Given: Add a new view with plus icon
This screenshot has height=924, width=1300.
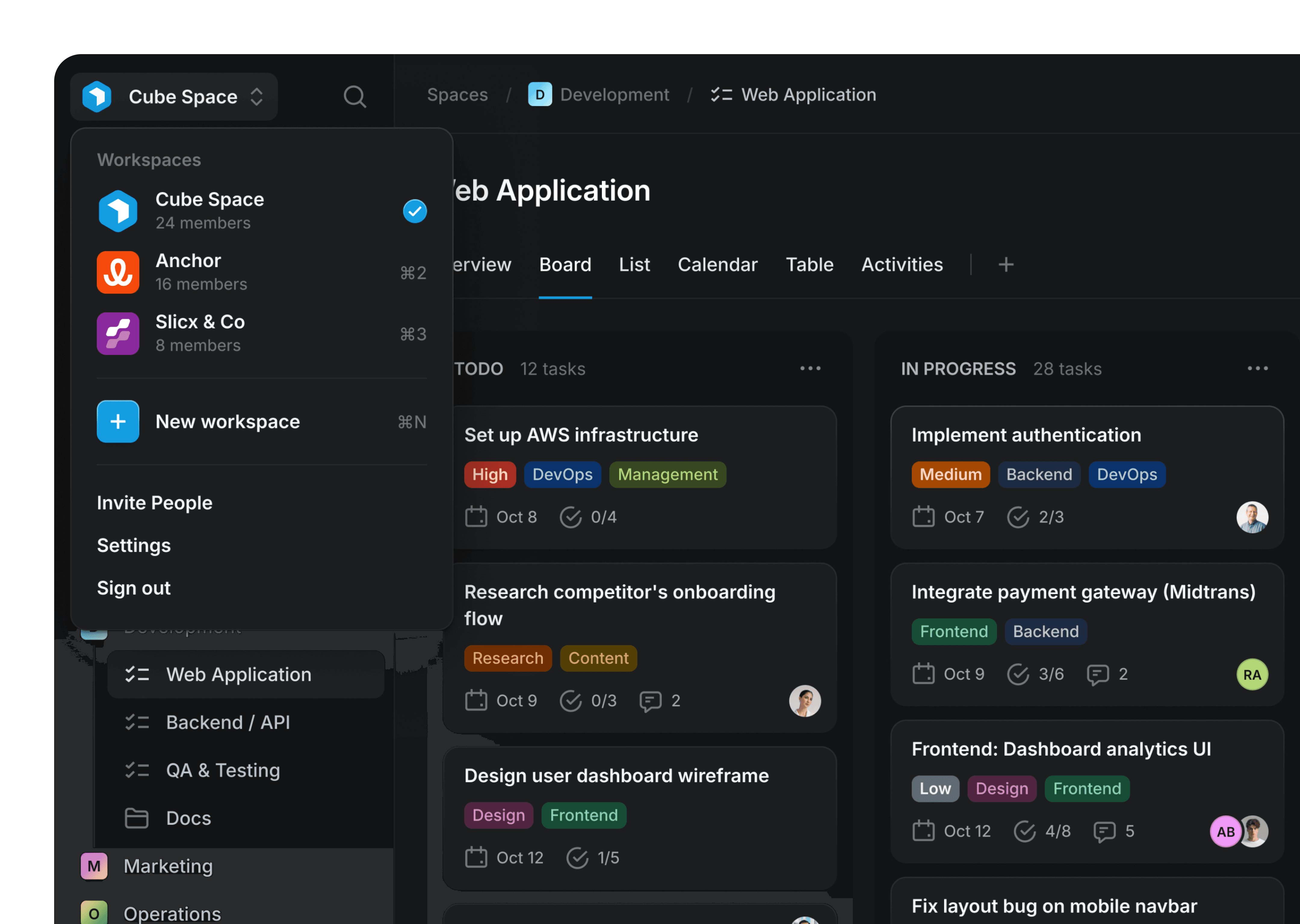Looking at the screenshot, I should point(1006,265).
